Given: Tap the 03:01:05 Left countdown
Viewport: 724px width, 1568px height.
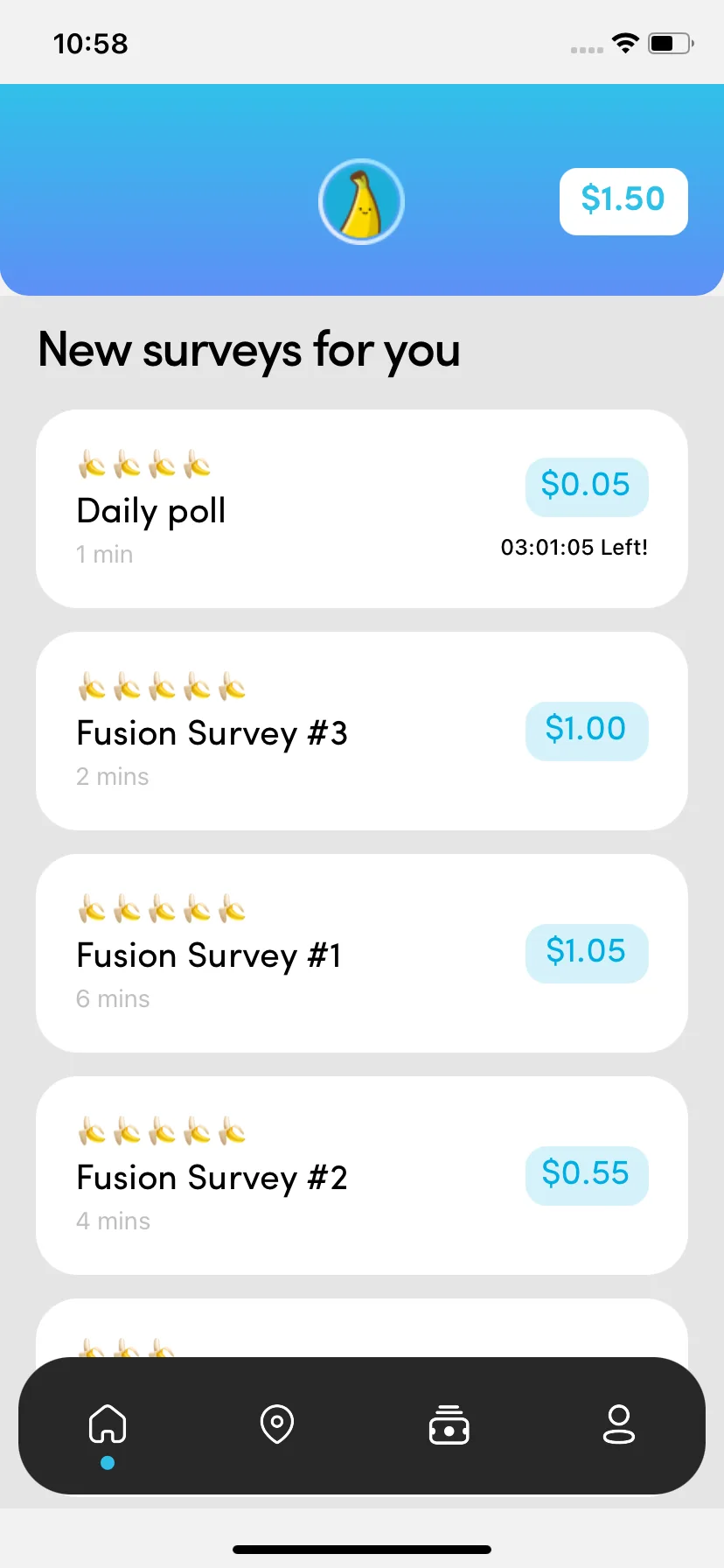Looking at the screenshot, I should tap(574, 548).
